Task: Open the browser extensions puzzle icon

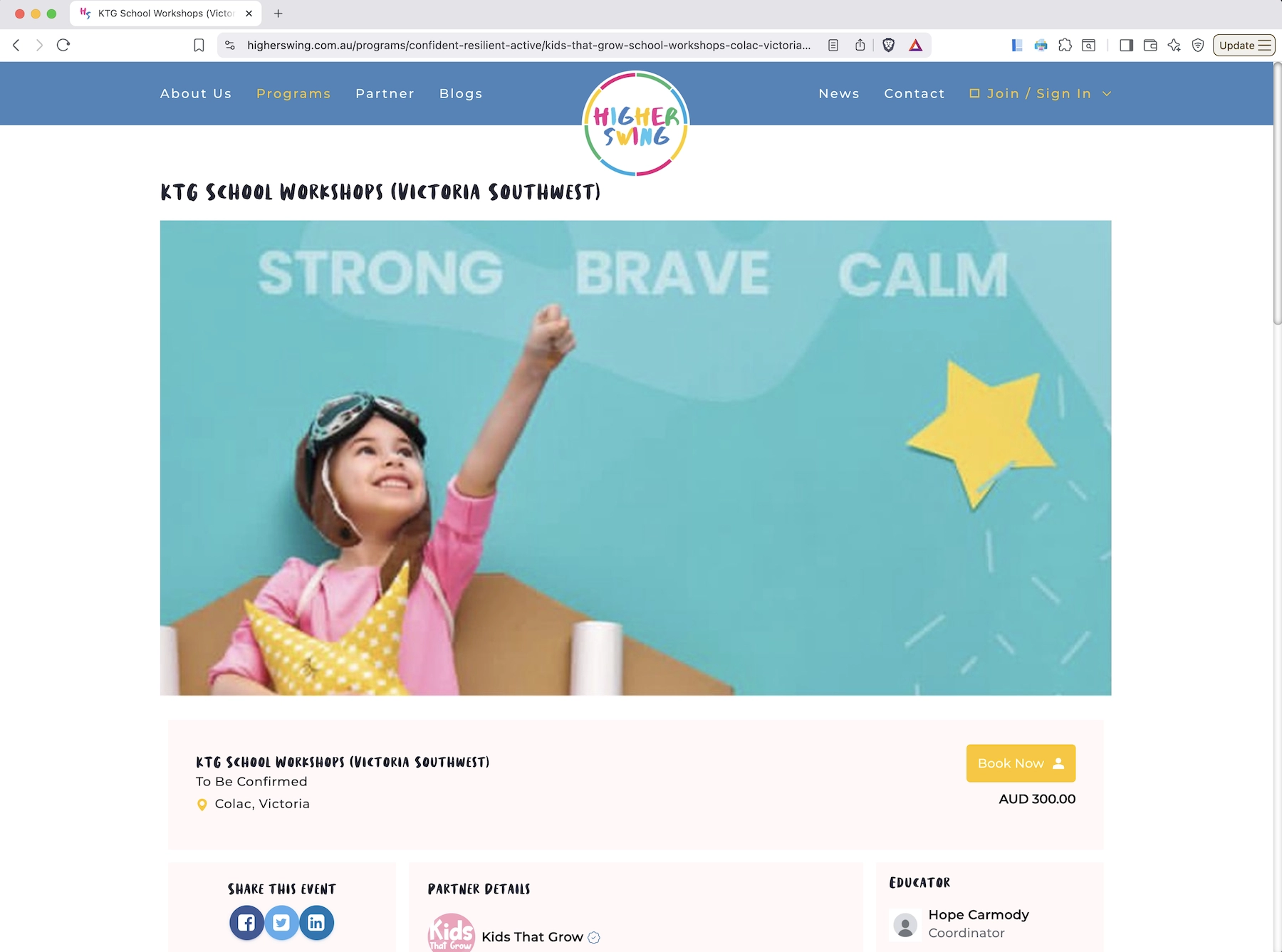Action: (x=1065, y=46)
